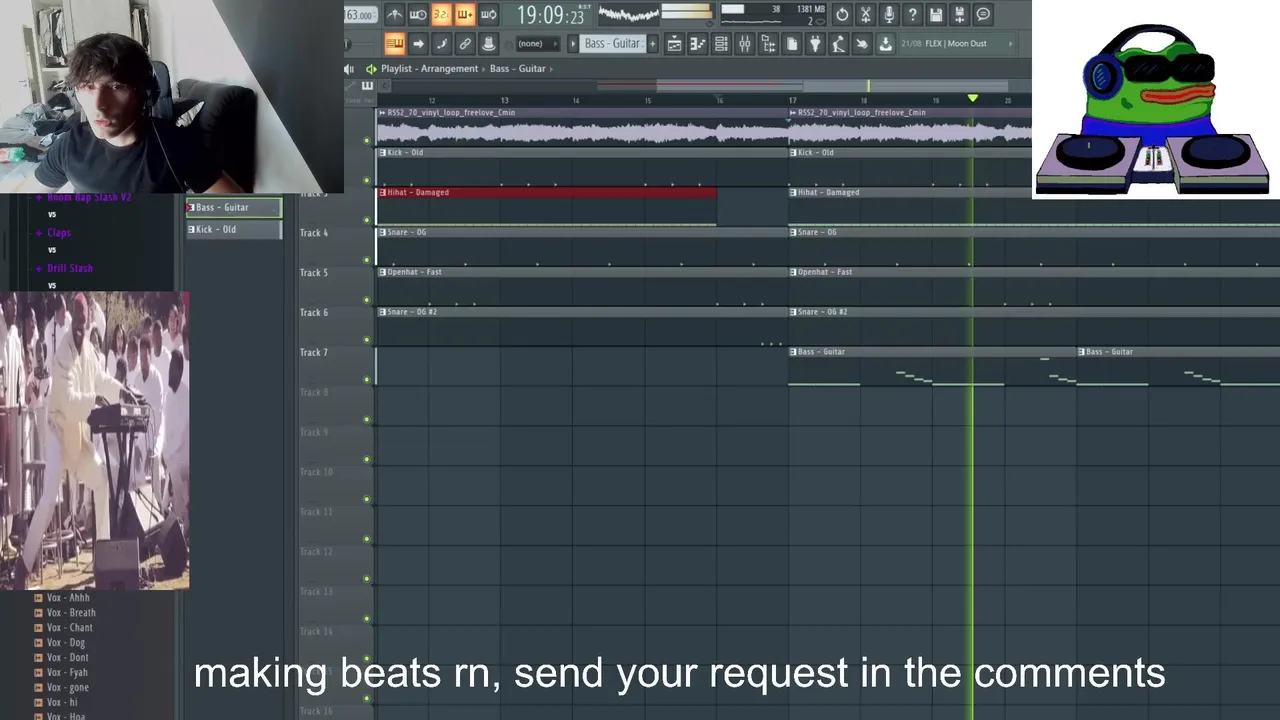Open the Playlist view icon
Screen dimensions: 1280x720
(x=674, y=44)
